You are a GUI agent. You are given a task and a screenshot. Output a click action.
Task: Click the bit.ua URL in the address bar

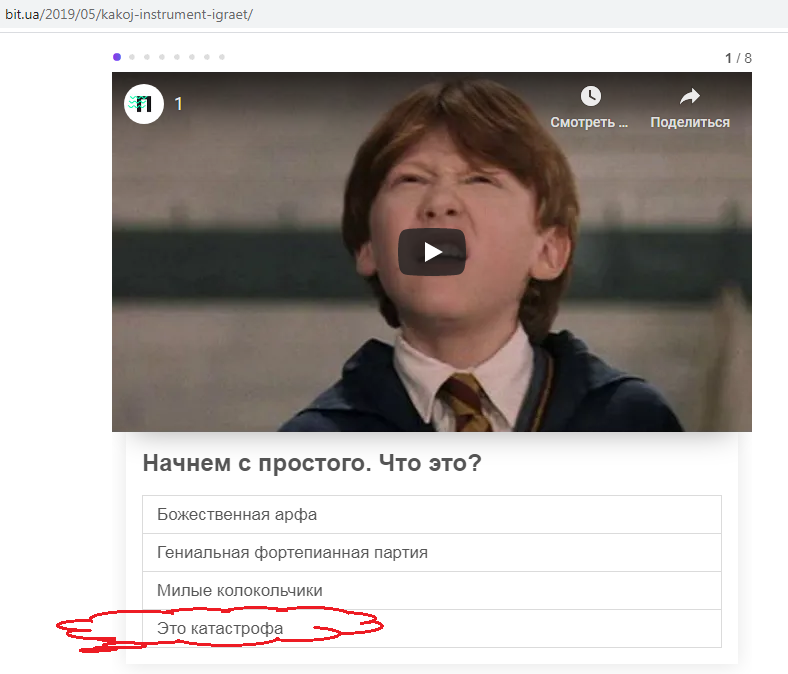(130, 16)
